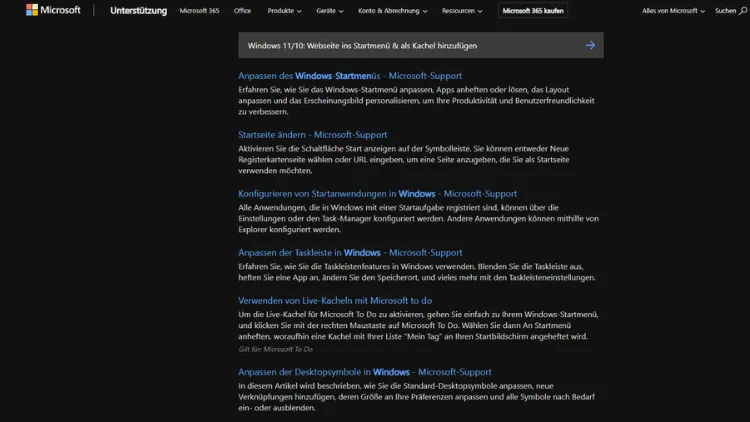Expand the Alles von Microsoft dropdown
Viewport: 750px width, 422px height.
(673, 11)
